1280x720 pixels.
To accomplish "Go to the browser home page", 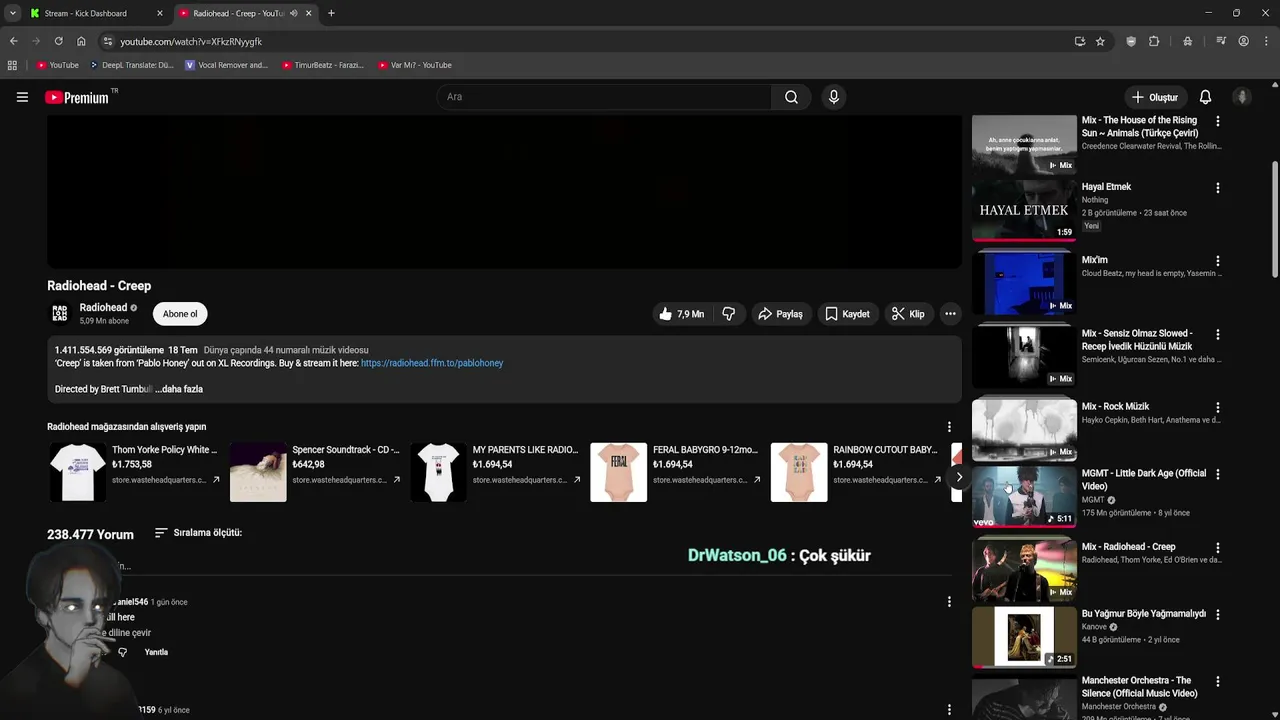I will point(81,41).
